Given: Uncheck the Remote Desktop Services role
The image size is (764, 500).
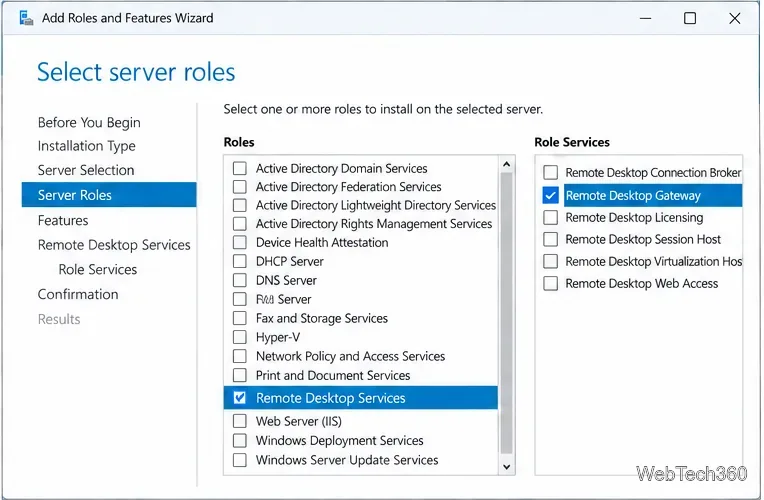Looking at the screenshot, I should [x=239, y=398].
